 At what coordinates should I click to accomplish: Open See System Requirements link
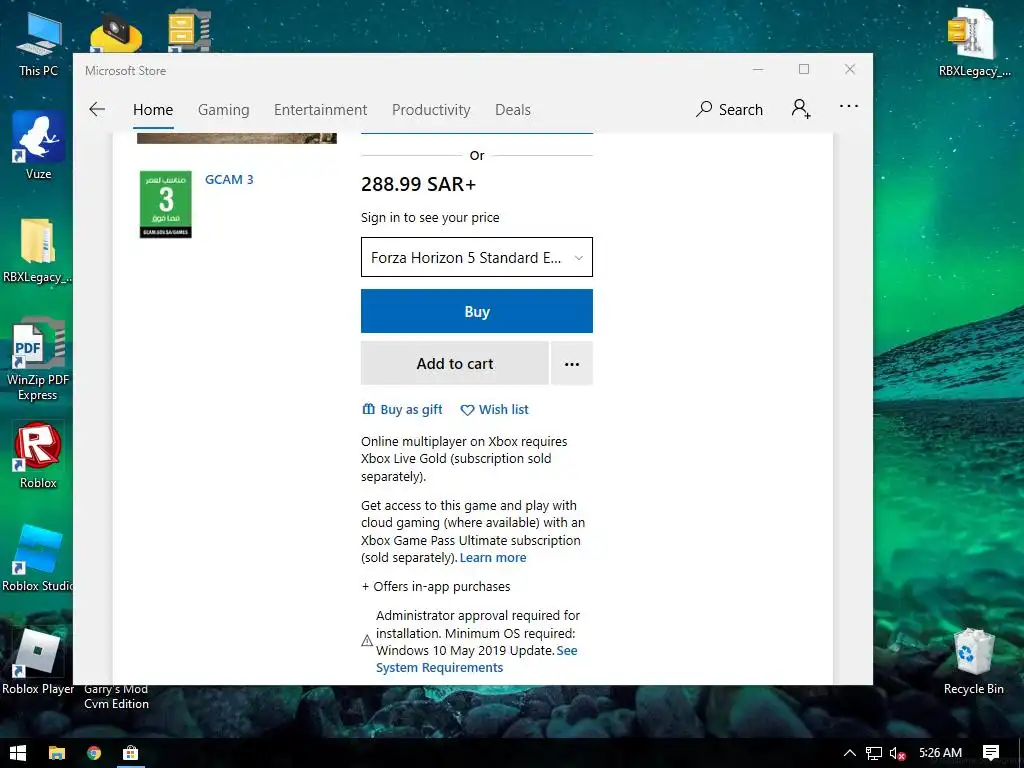[477, 659]
